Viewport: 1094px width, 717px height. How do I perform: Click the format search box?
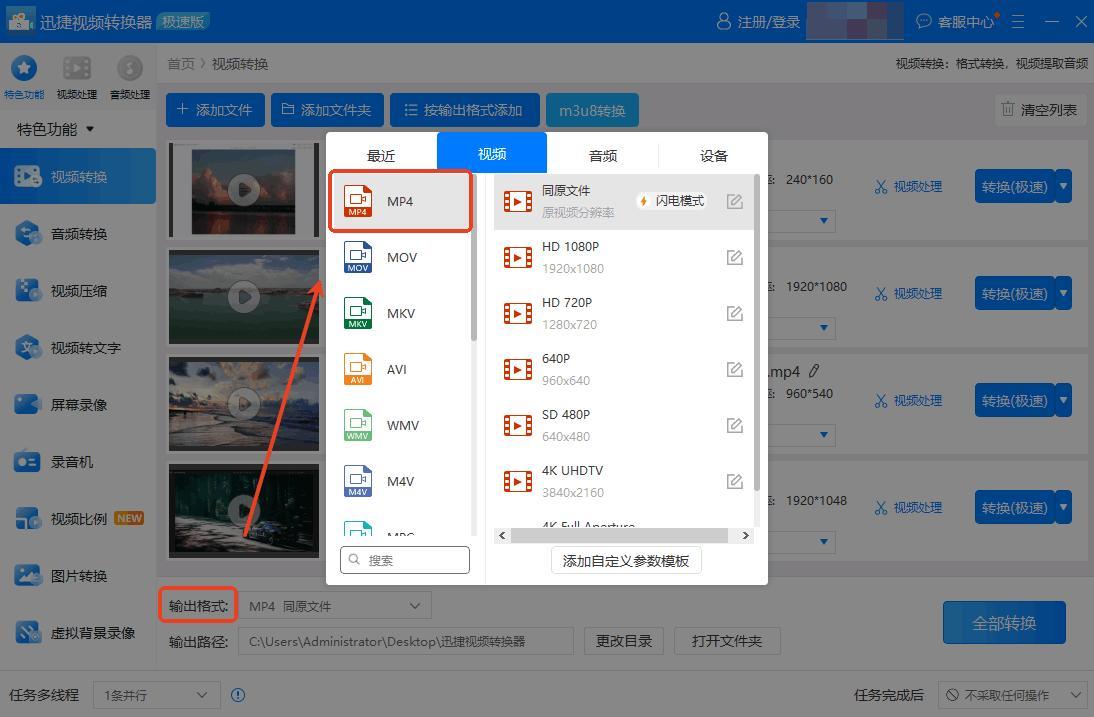coord(405,560)
